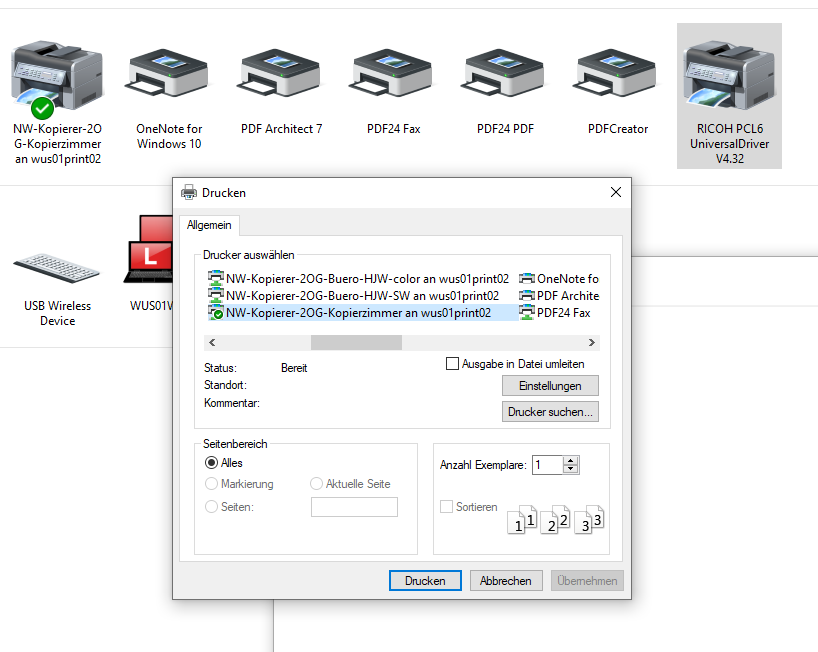Open printer Einstellungen
Screen dimensions: 818x652
coord(550,386)
